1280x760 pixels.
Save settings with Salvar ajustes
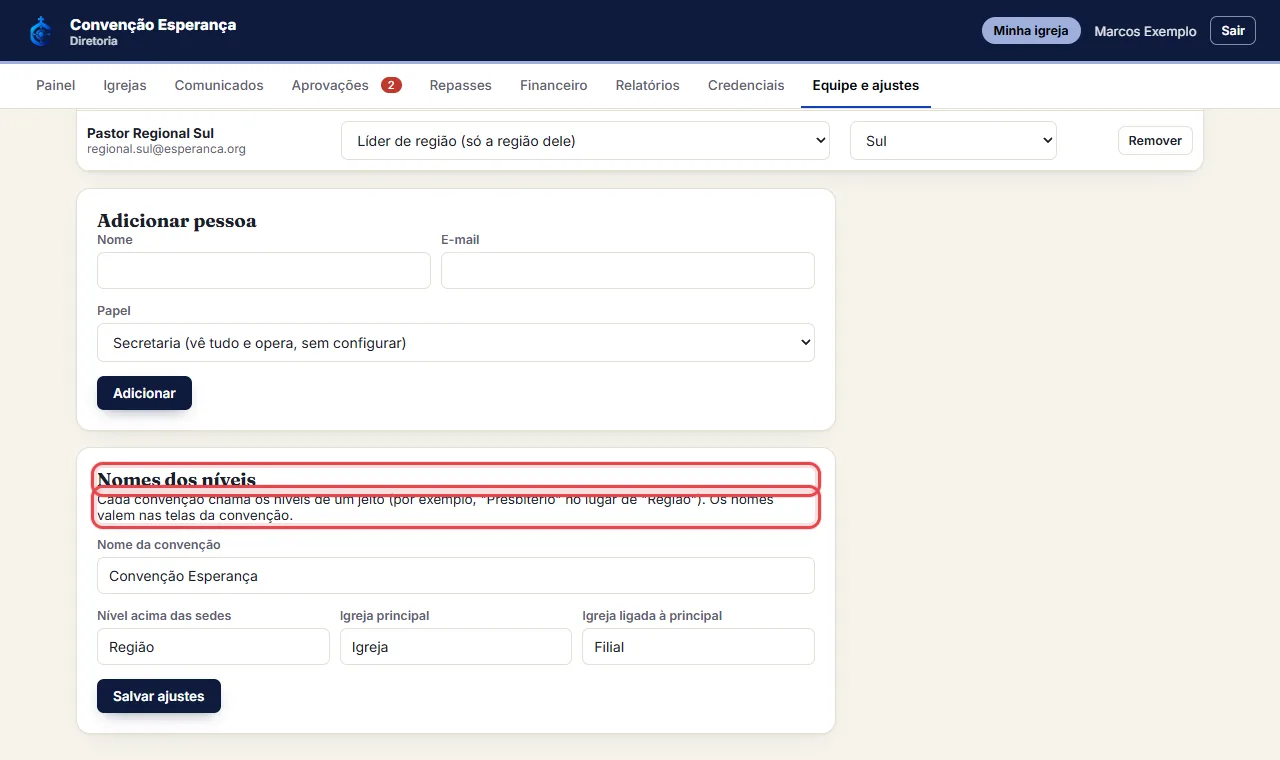tap(159, 696)
